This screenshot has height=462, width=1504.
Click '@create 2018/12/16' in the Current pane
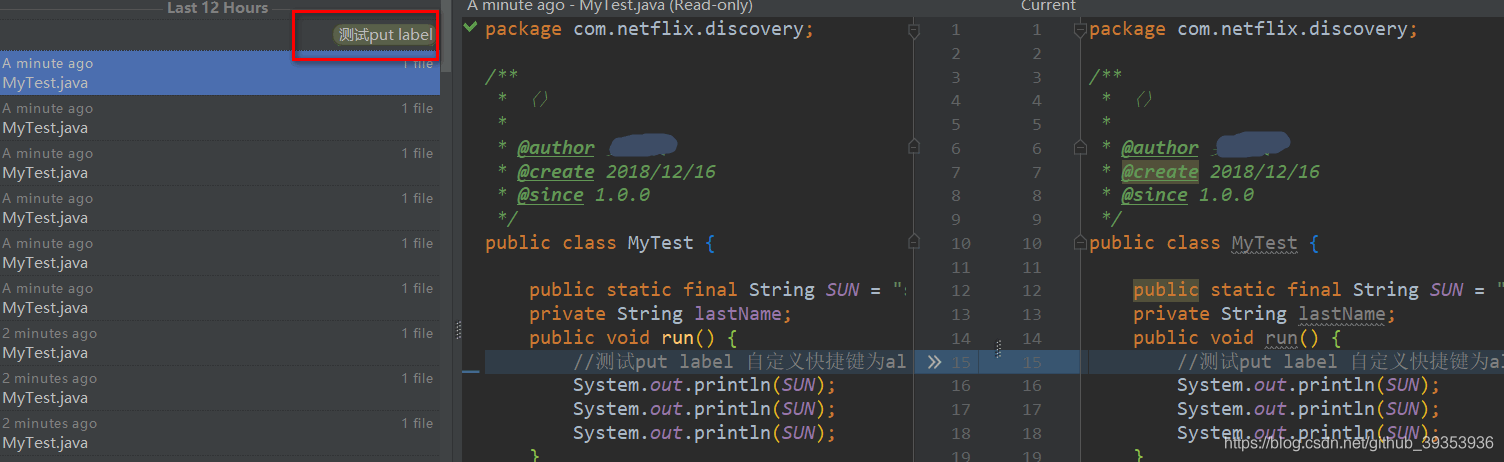pos(1220,172)
